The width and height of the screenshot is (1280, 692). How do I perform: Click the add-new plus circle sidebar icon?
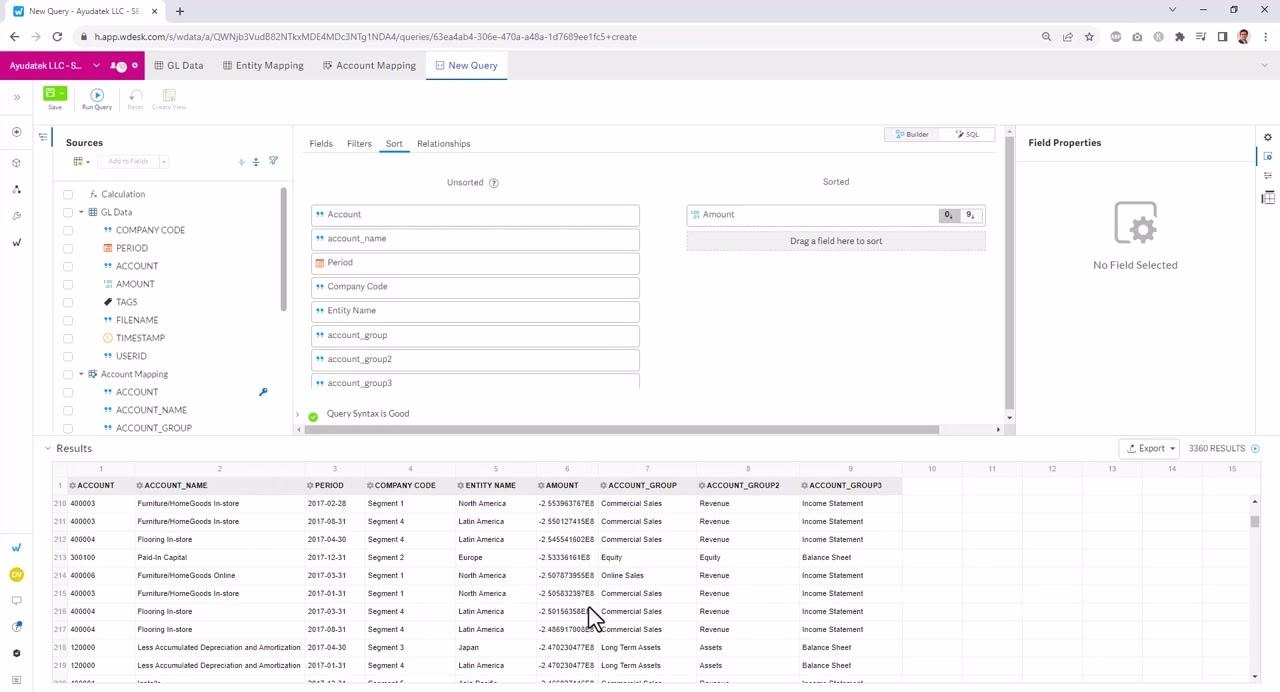pos(16,132)
